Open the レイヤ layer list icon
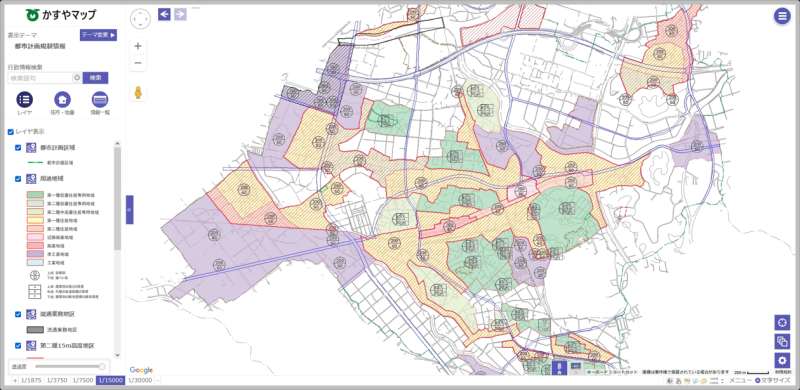This screenshot has height=390, width=800. coord(24,100)
